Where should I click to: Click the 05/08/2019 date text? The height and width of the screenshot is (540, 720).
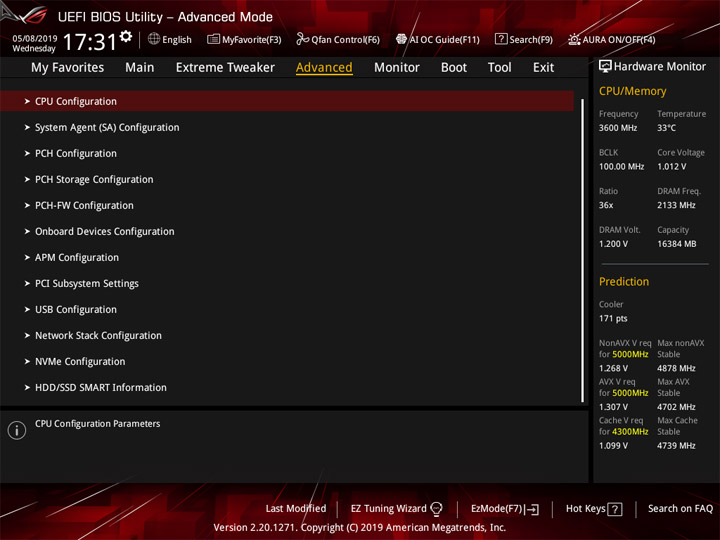tap(35, 39)
